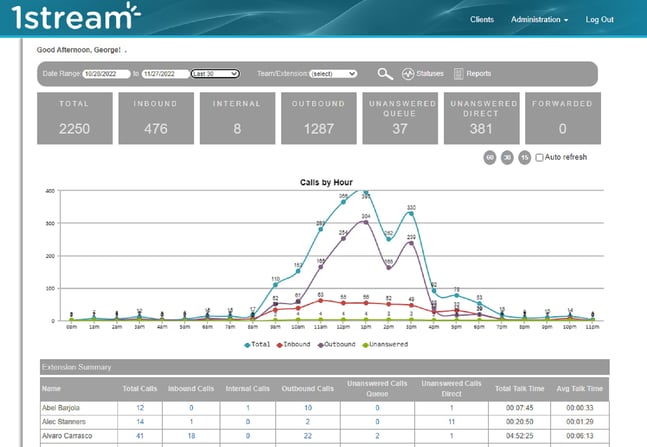Screen dimensions: 647x447
Task: Select the Alvaro Carrasco name cell
Action: click(x=79, y=436)
